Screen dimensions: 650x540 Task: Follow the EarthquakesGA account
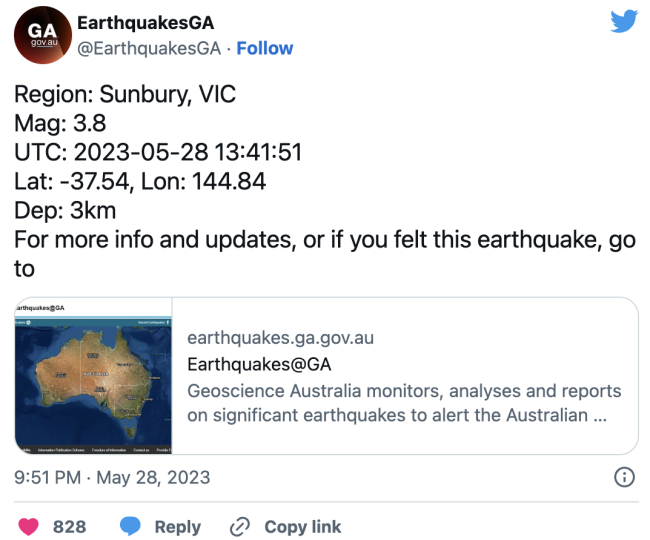click(x=264, y=48)
